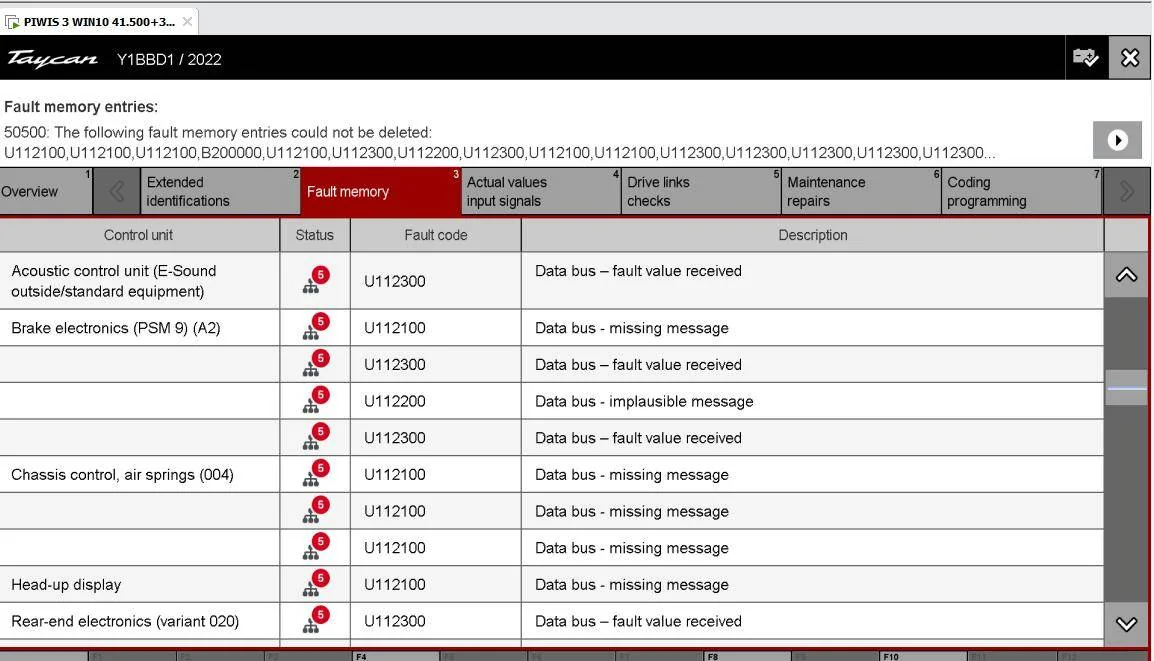
Task: Click the F10 function key button
Action: 924,656
